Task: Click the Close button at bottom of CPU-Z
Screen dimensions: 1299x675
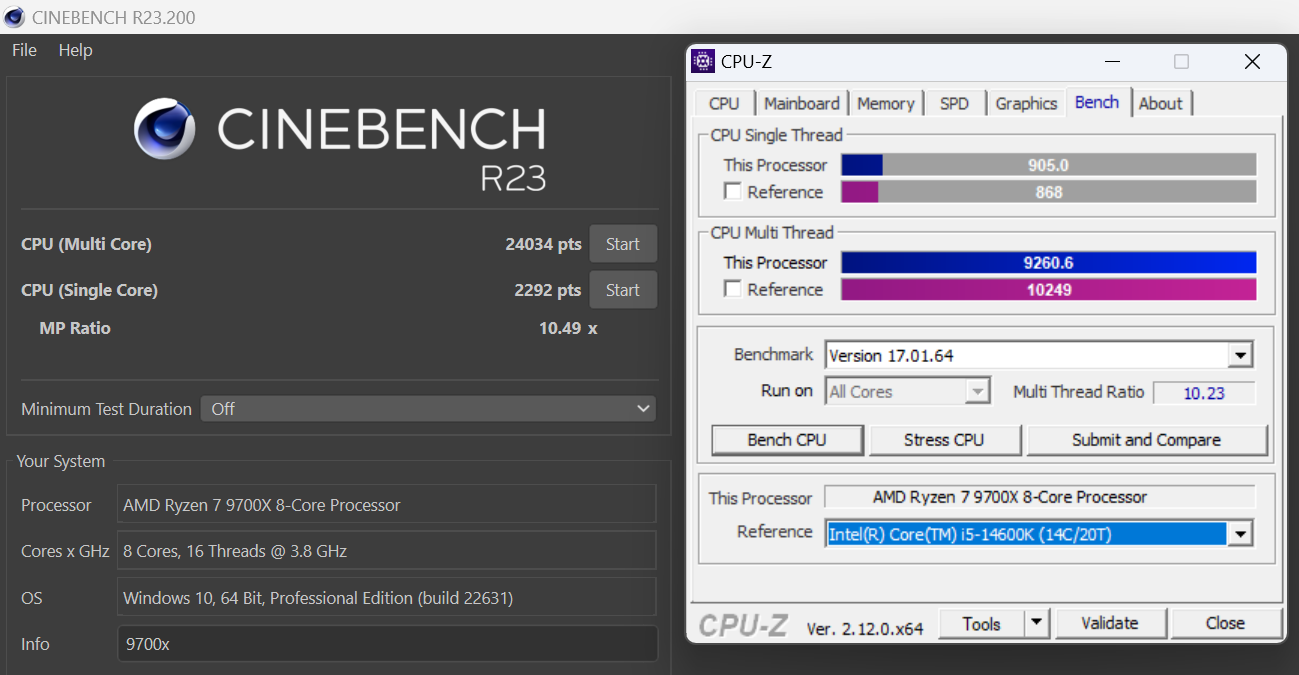Action: (1225, 624)
